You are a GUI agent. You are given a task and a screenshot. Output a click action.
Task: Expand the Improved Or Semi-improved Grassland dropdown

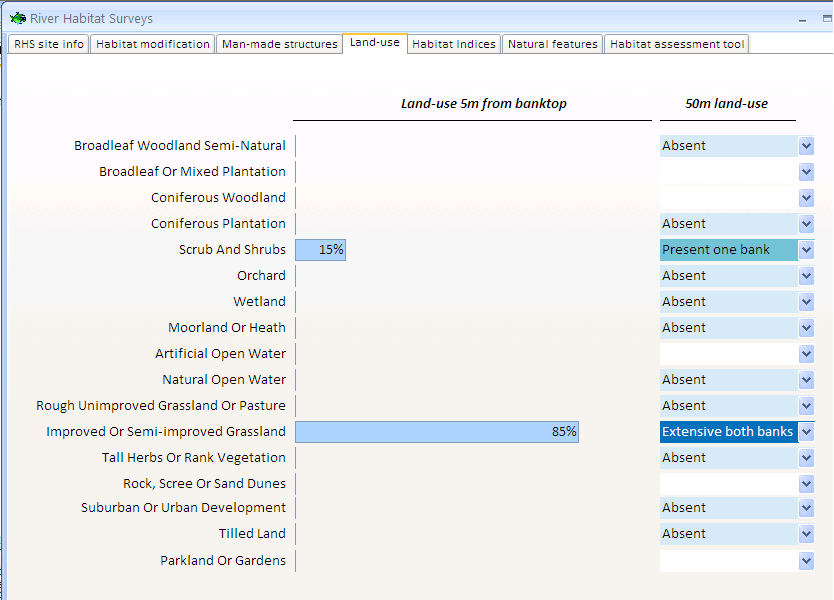pos(806,432)
